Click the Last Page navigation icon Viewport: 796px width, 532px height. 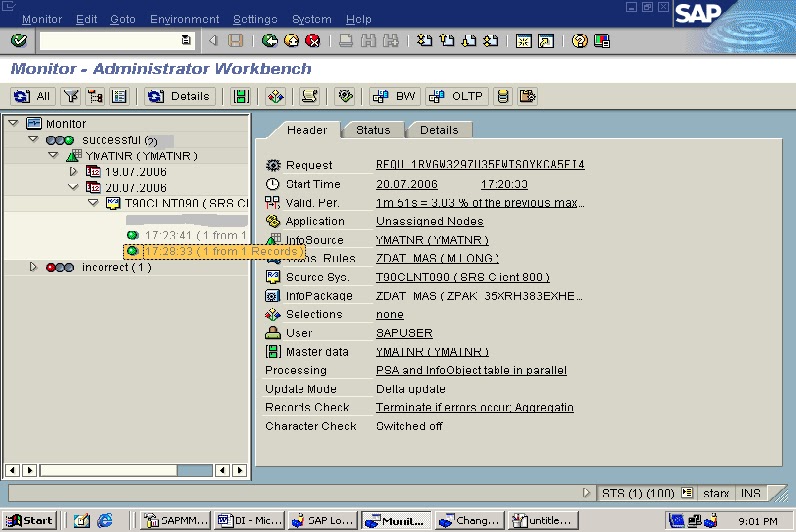pos(491,41)
